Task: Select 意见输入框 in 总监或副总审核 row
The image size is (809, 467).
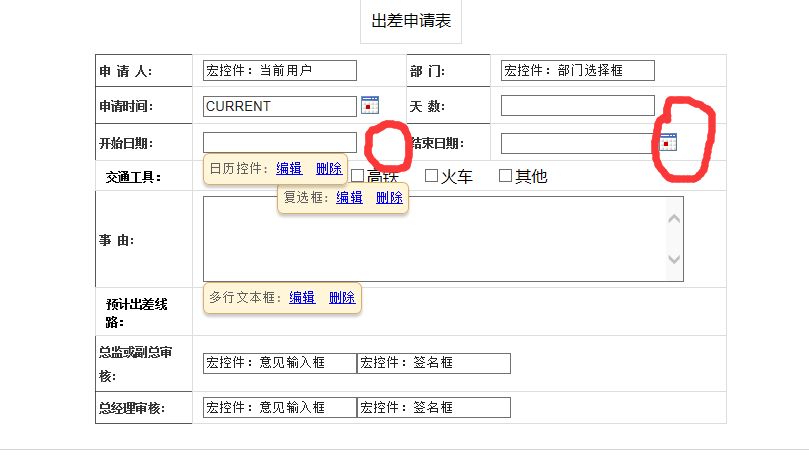Action: [x=280, y=363]
